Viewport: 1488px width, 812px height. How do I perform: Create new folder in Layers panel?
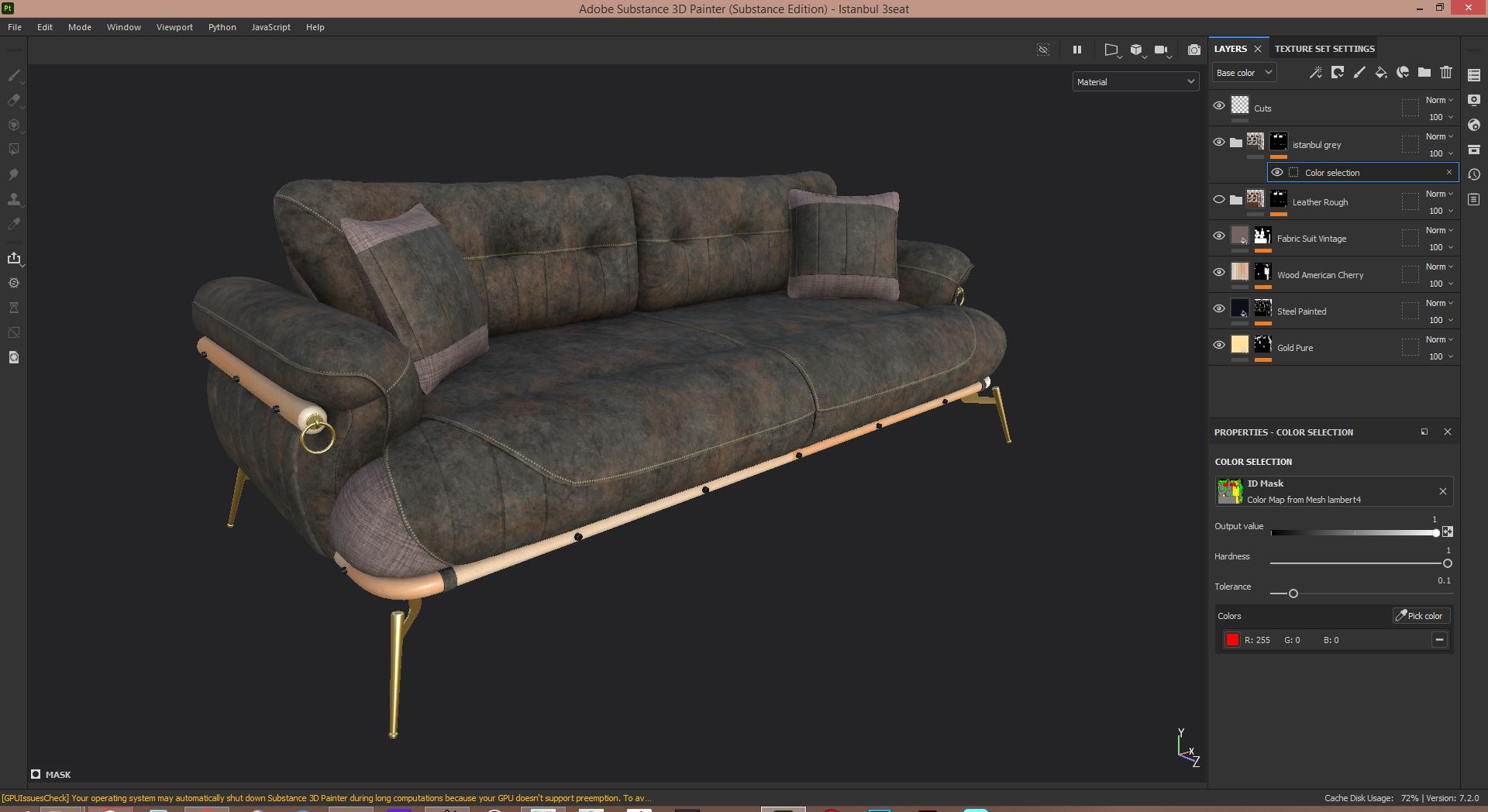pos(1424,72)
